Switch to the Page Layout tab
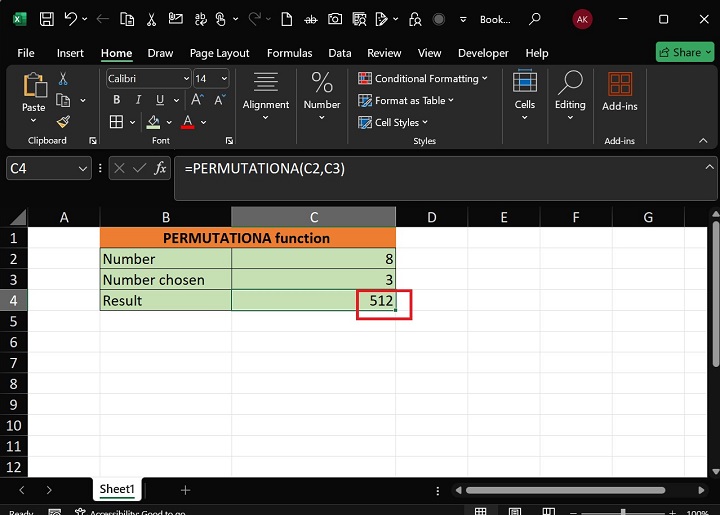 pyautogui.click(x=219, y=53)
